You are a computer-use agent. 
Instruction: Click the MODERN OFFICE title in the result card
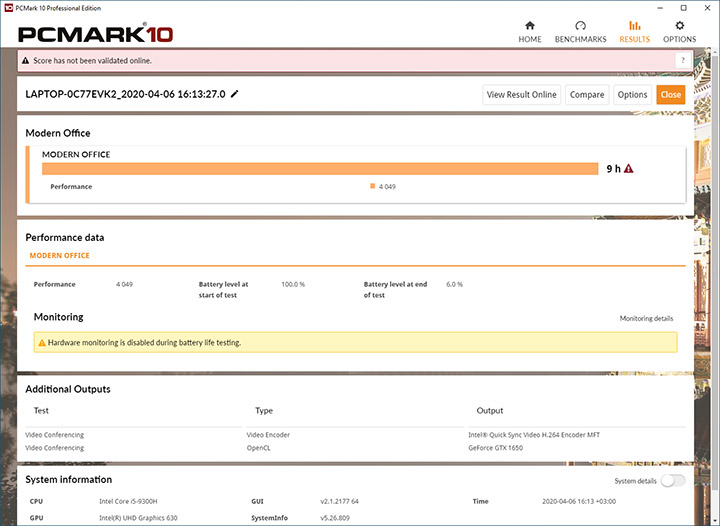[x=76, y=154]
